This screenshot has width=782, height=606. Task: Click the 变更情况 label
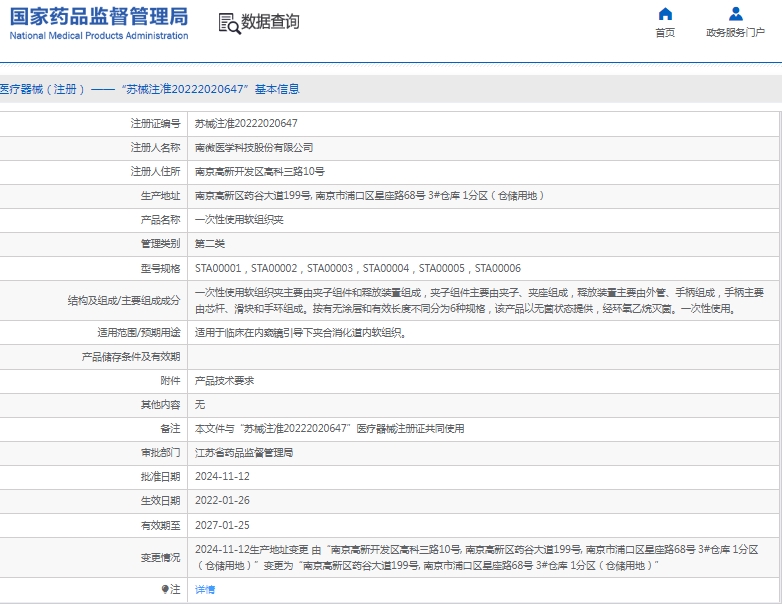[161, 558]
